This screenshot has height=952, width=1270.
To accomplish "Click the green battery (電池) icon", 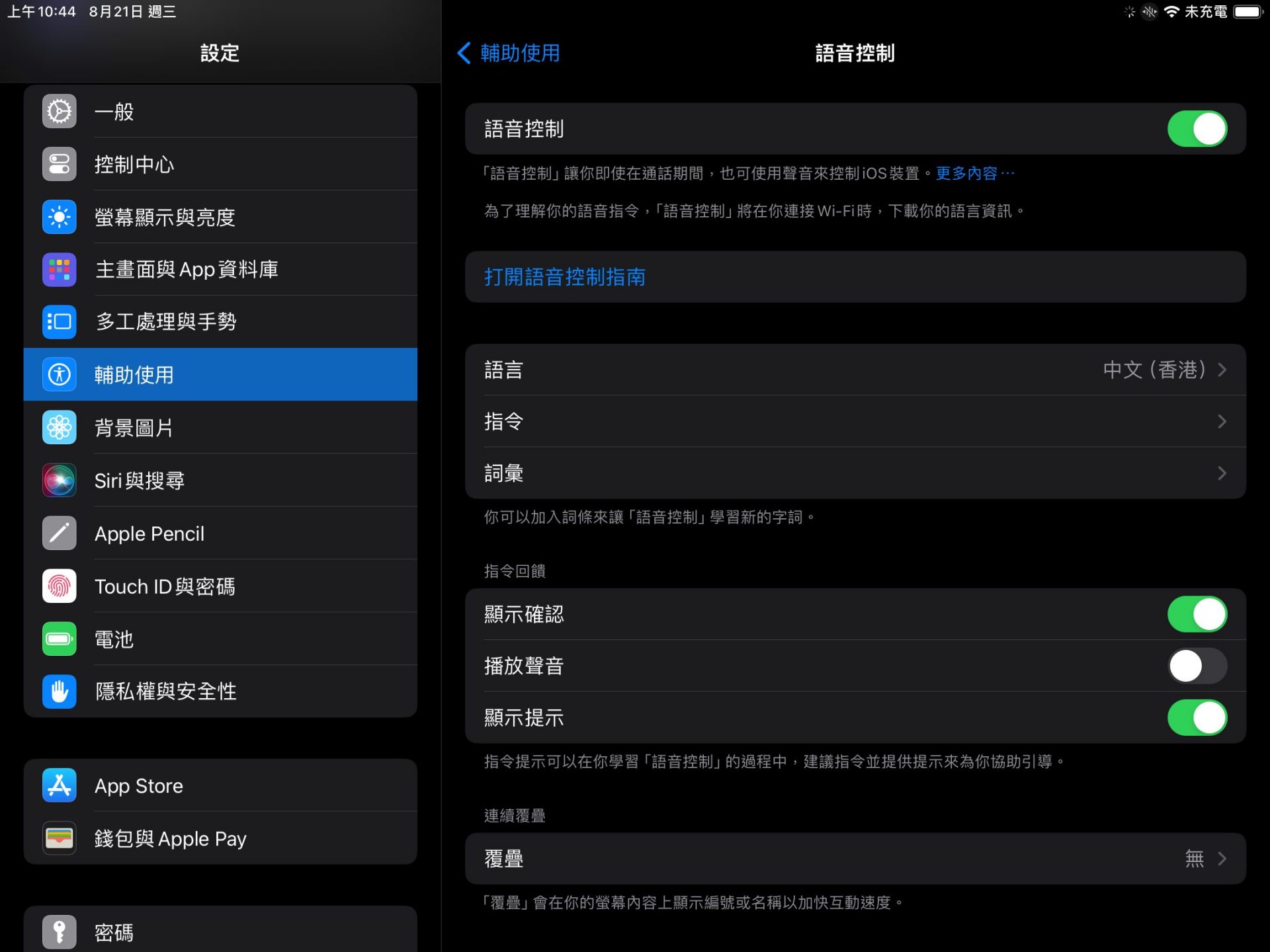I will (60, 639).
